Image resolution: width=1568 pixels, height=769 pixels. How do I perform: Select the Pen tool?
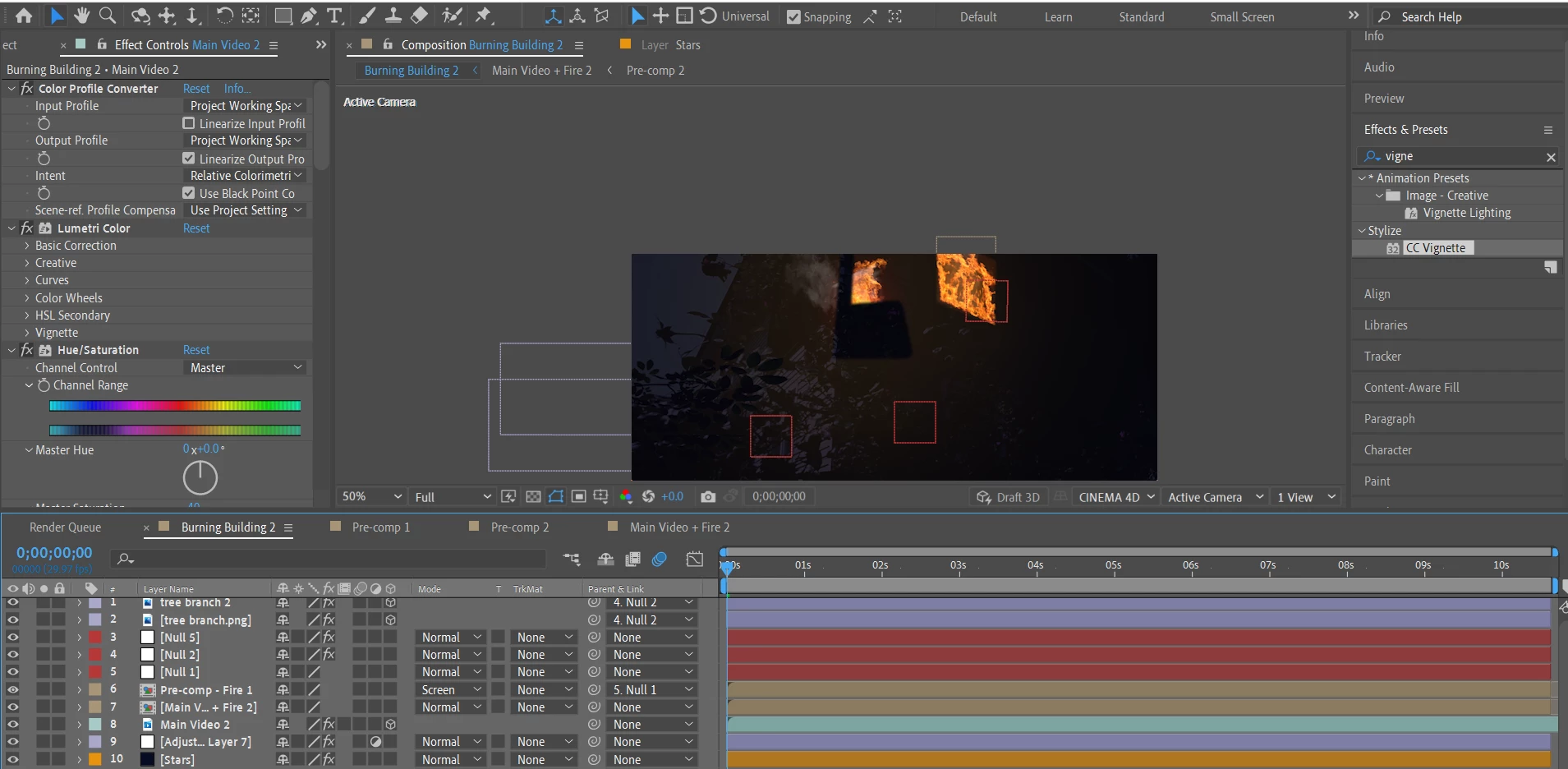pyautogui.click(x=309, y=16)
